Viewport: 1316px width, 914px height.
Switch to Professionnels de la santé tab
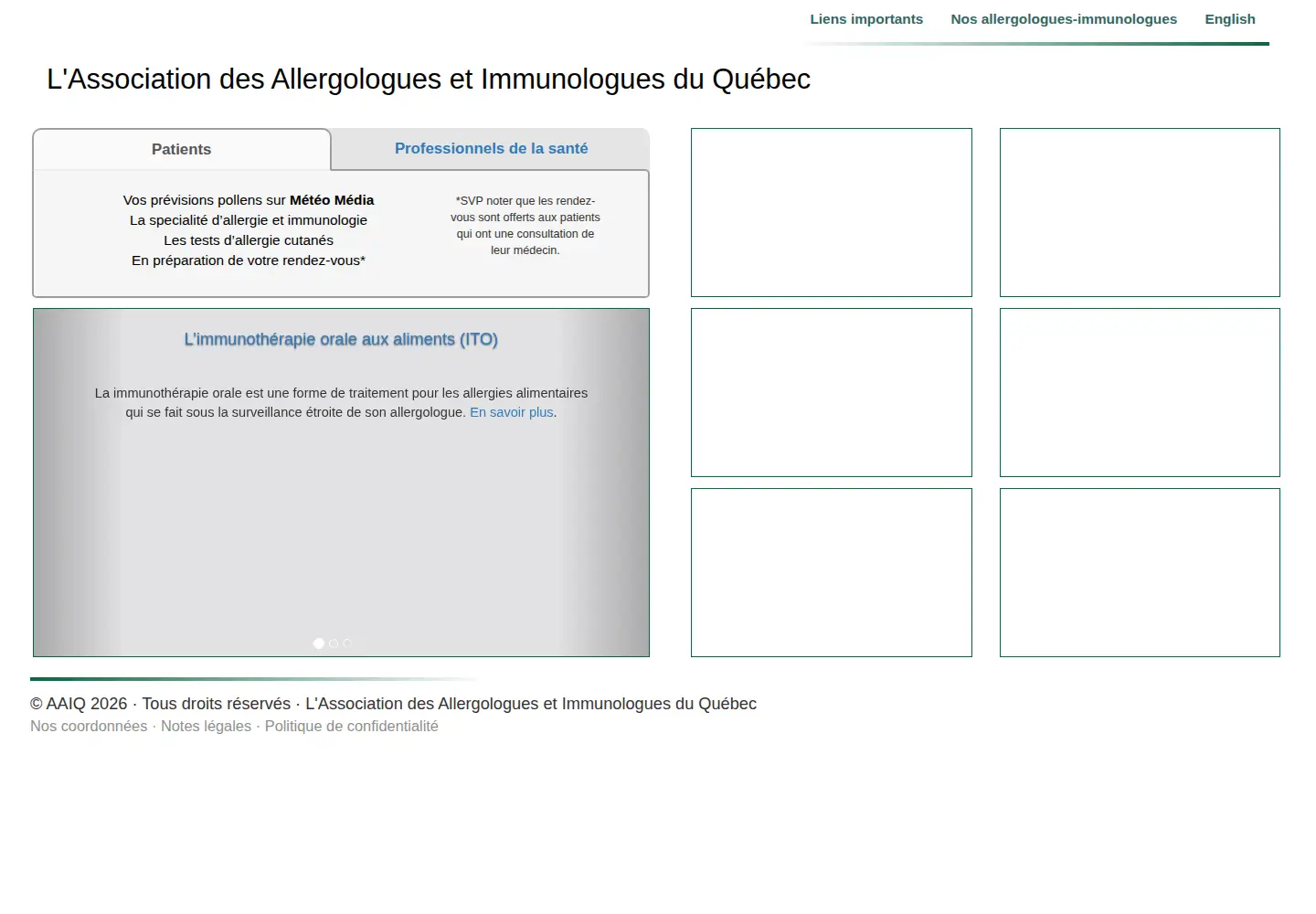[491, 149]
